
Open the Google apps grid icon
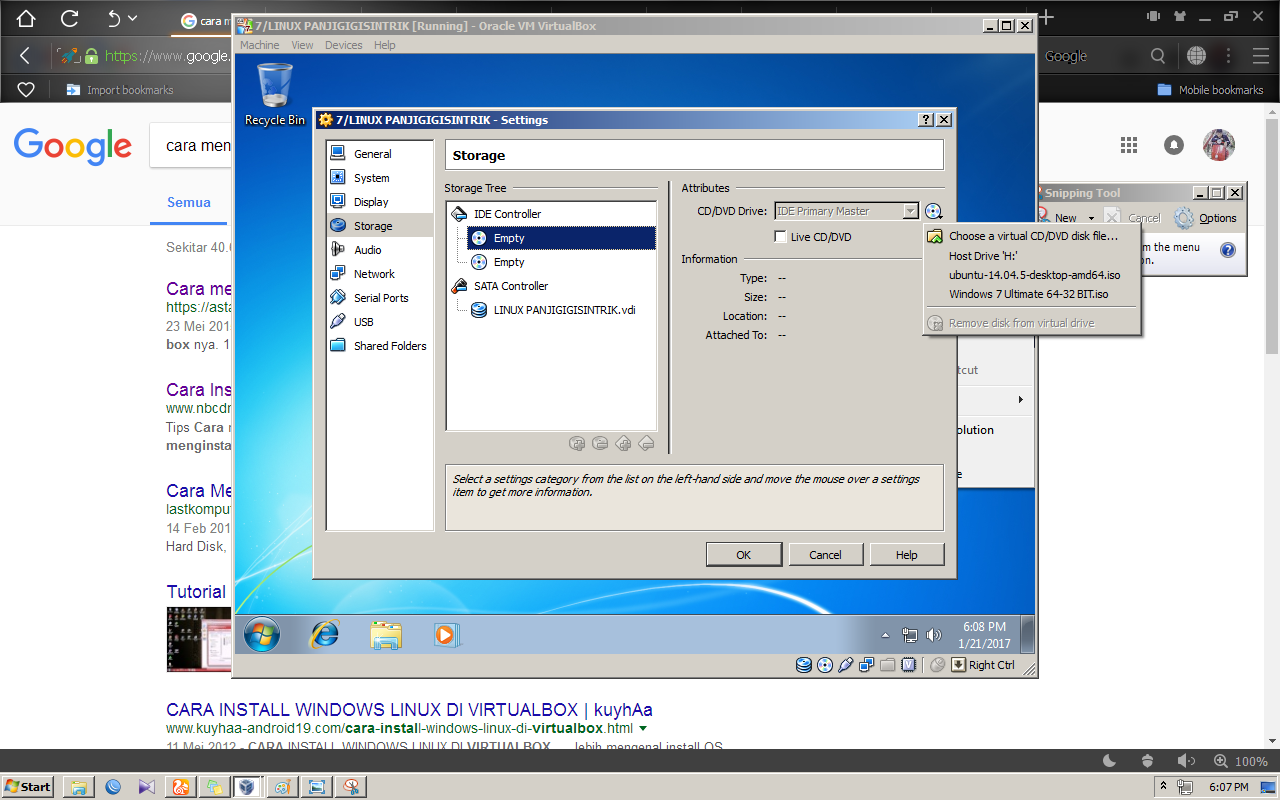pyautogui.click(x=1129, y=145)
